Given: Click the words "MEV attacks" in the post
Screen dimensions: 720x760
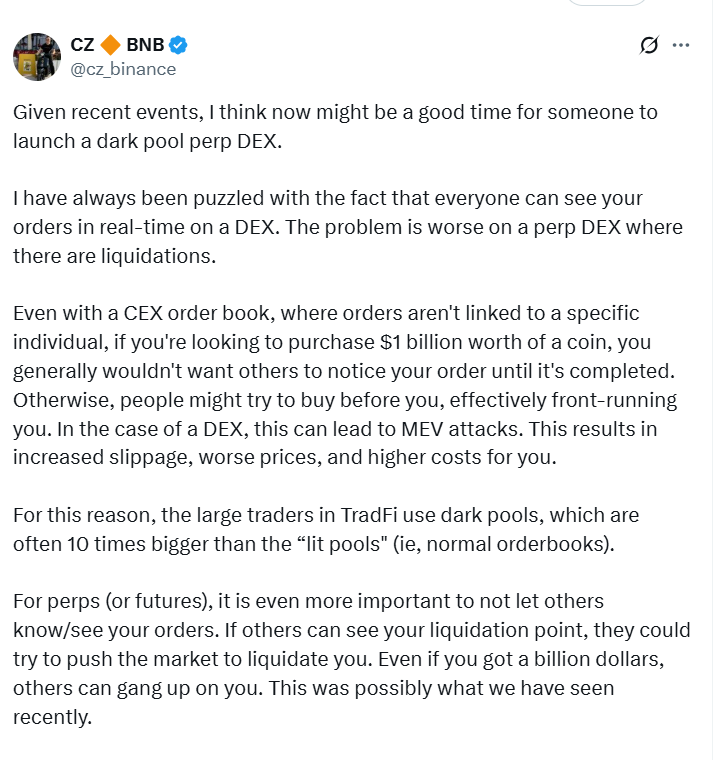Looking at the screenshot, I should 460,429.
